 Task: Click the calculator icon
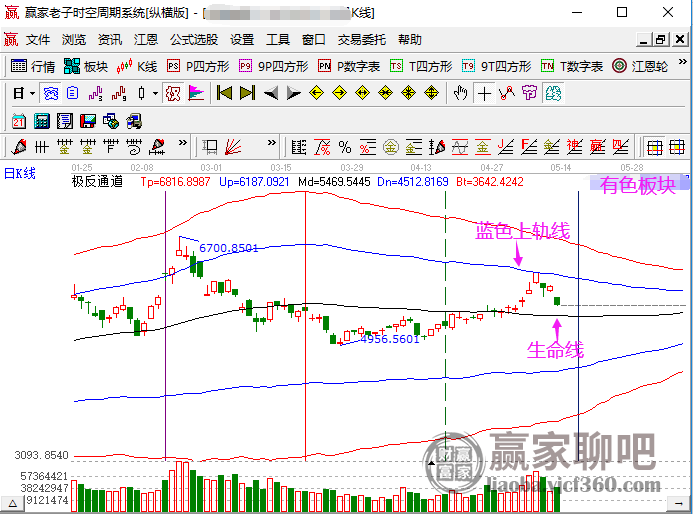pos(42,120)
